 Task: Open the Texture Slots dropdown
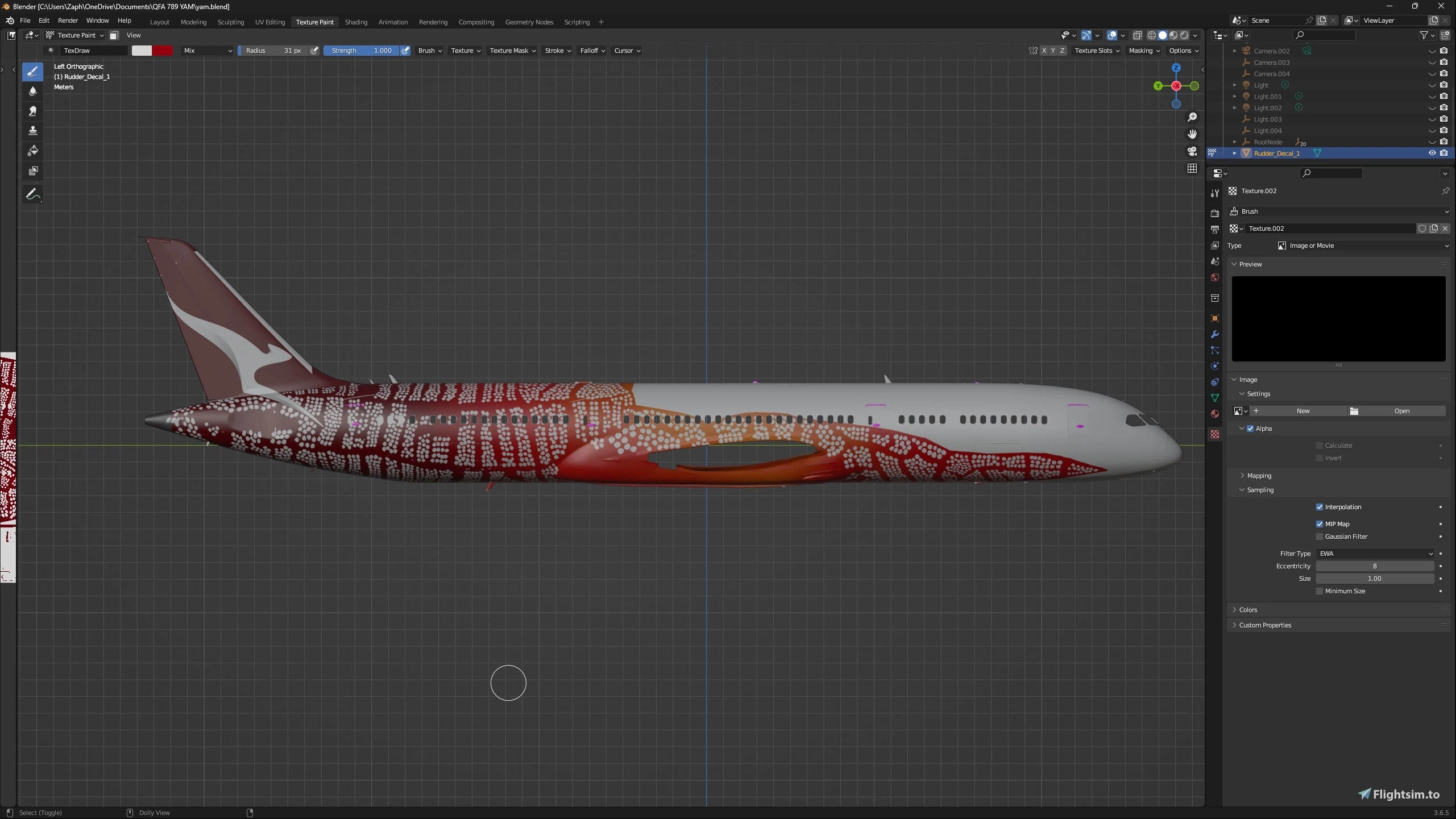coord(1097,51)
